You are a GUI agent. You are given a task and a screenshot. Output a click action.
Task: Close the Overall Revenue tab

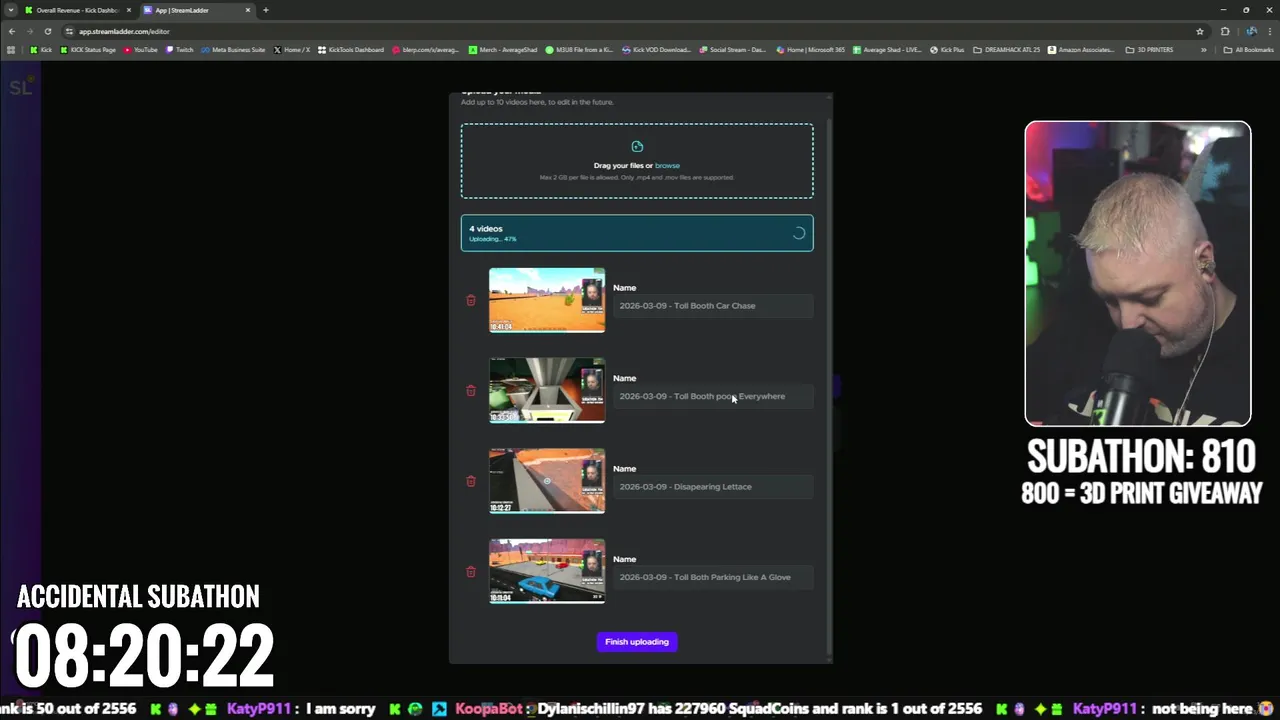[x=128, y=10]
